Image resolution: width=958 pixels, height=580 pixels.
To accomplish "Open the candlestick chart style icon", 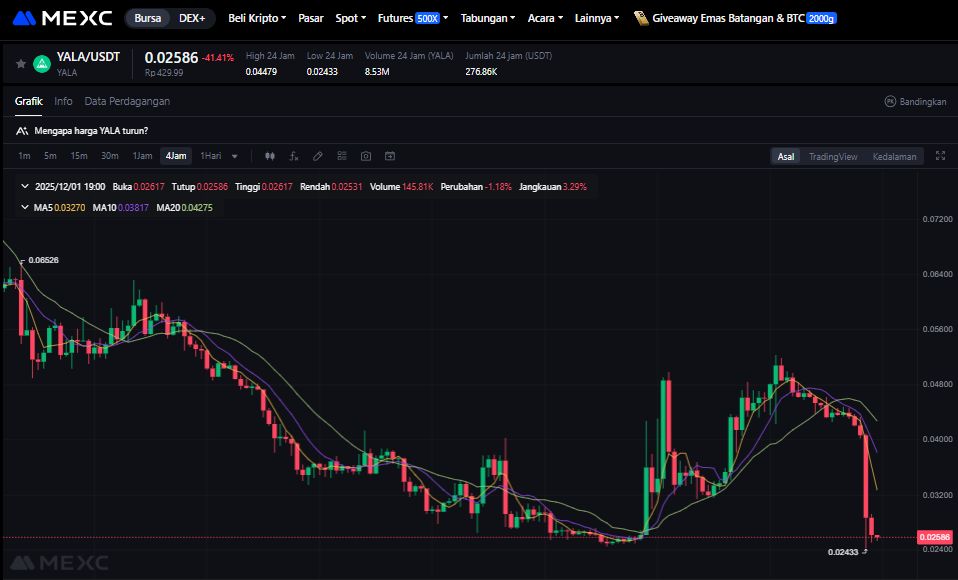I will point(270,156).
